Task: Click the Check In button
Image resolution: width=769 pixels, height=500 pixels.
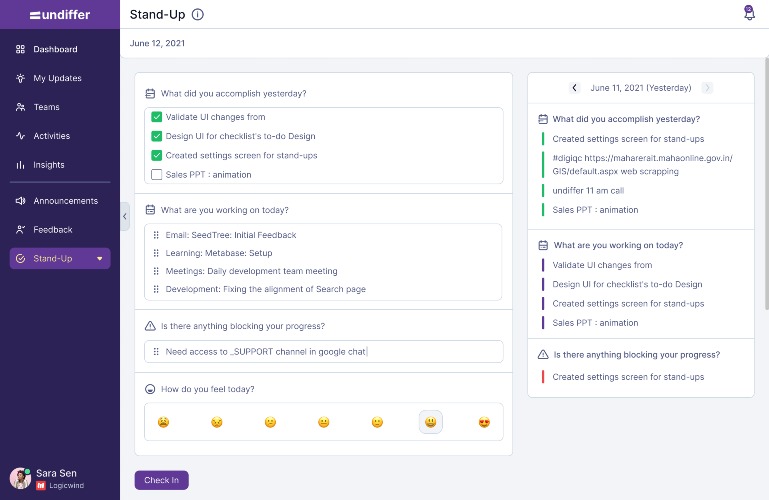Action: pos(161,480)
